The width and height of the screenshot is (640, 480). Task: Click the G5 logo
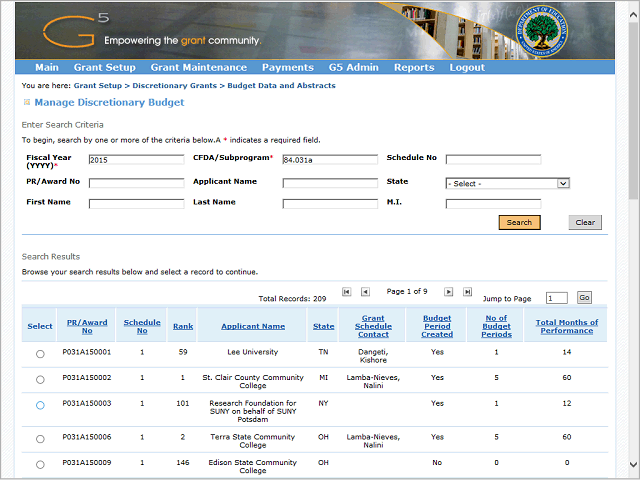pyautogui.click(x=76, y=31)
